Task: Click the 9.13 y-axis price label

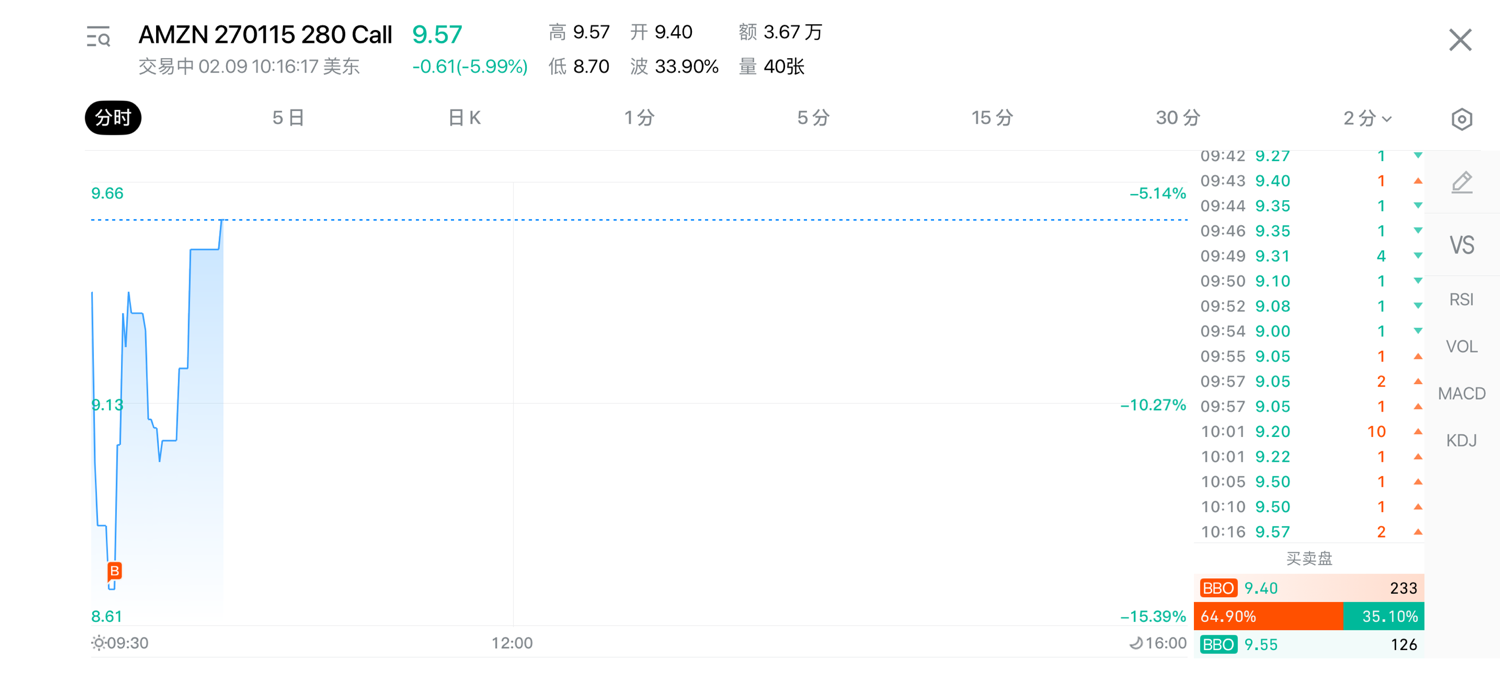Action: (x=107, y=405)
